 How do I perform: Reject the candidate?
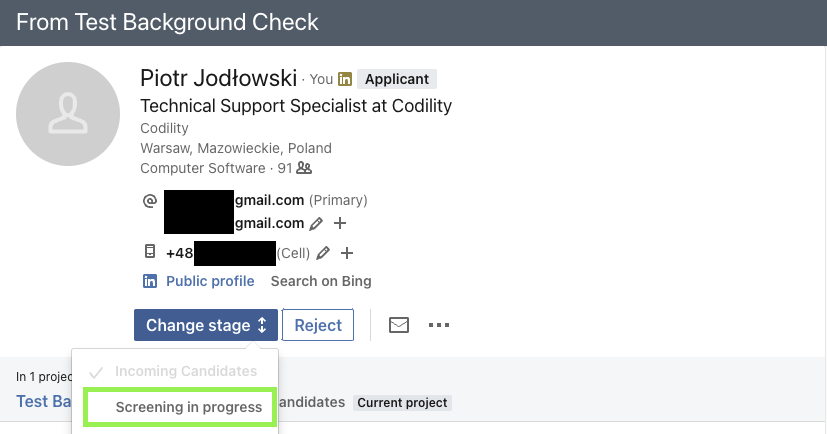point(318,325)
